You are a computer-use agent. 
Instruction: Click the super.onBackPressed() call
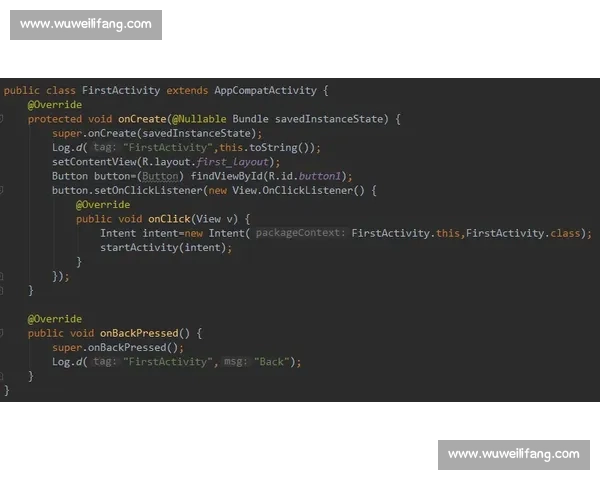(117, 348)
